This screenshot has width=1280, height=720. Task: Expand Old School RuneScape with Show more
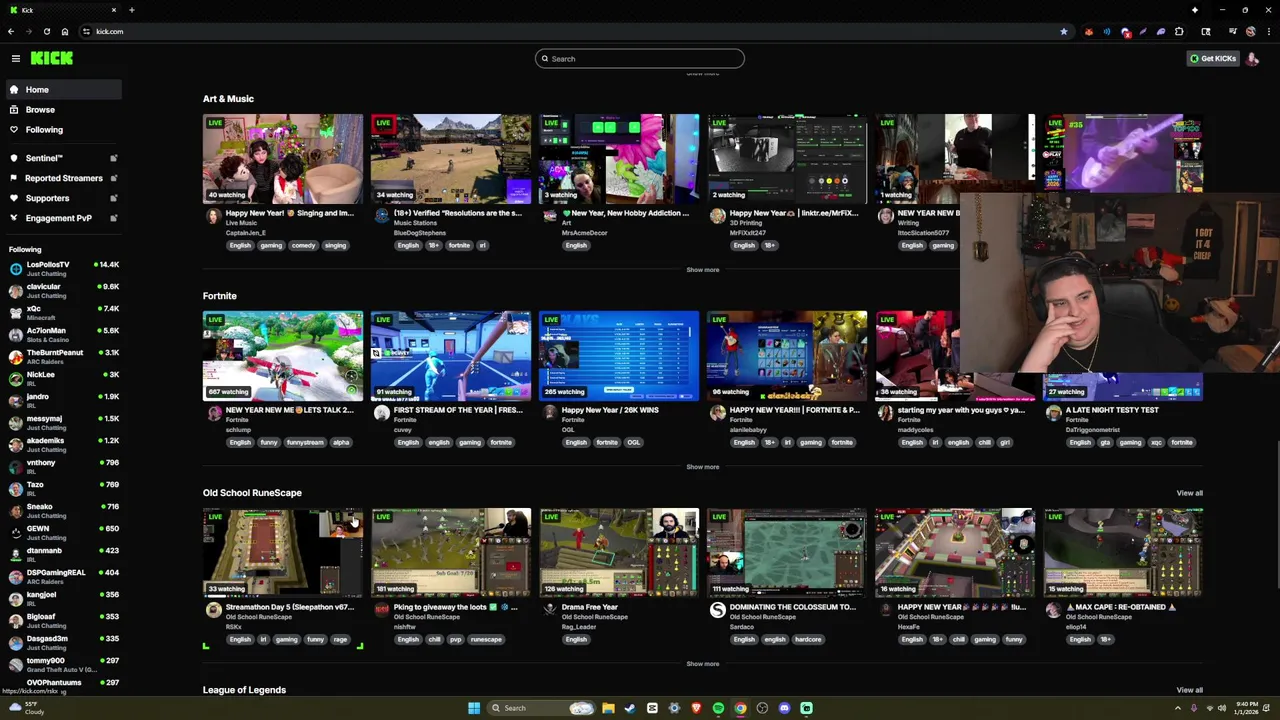(703, 664)
